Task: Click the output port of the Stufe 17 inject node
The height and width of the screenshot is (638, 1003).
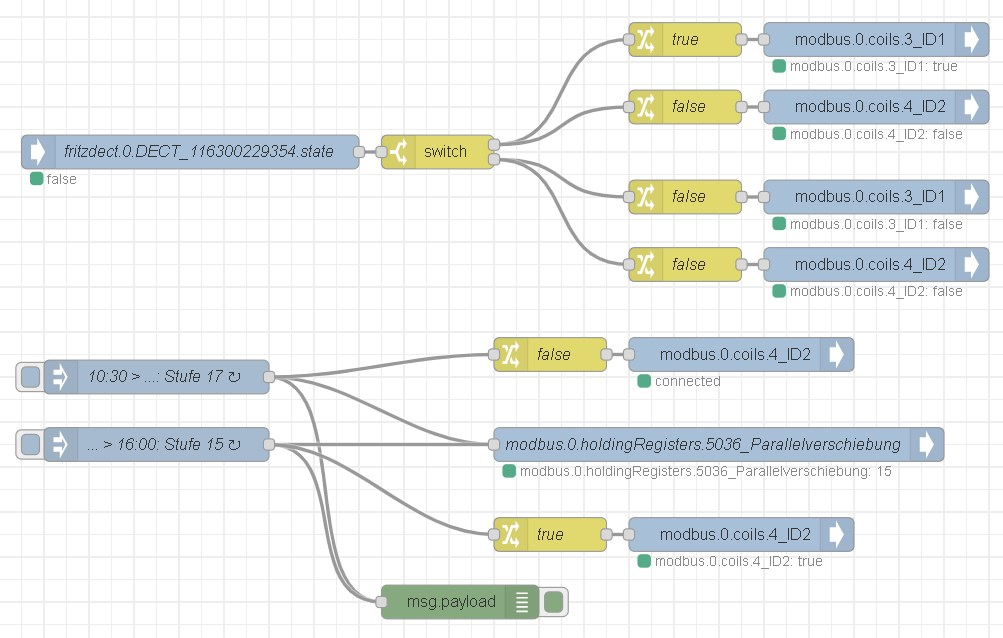Action: [x=269, y=377]
